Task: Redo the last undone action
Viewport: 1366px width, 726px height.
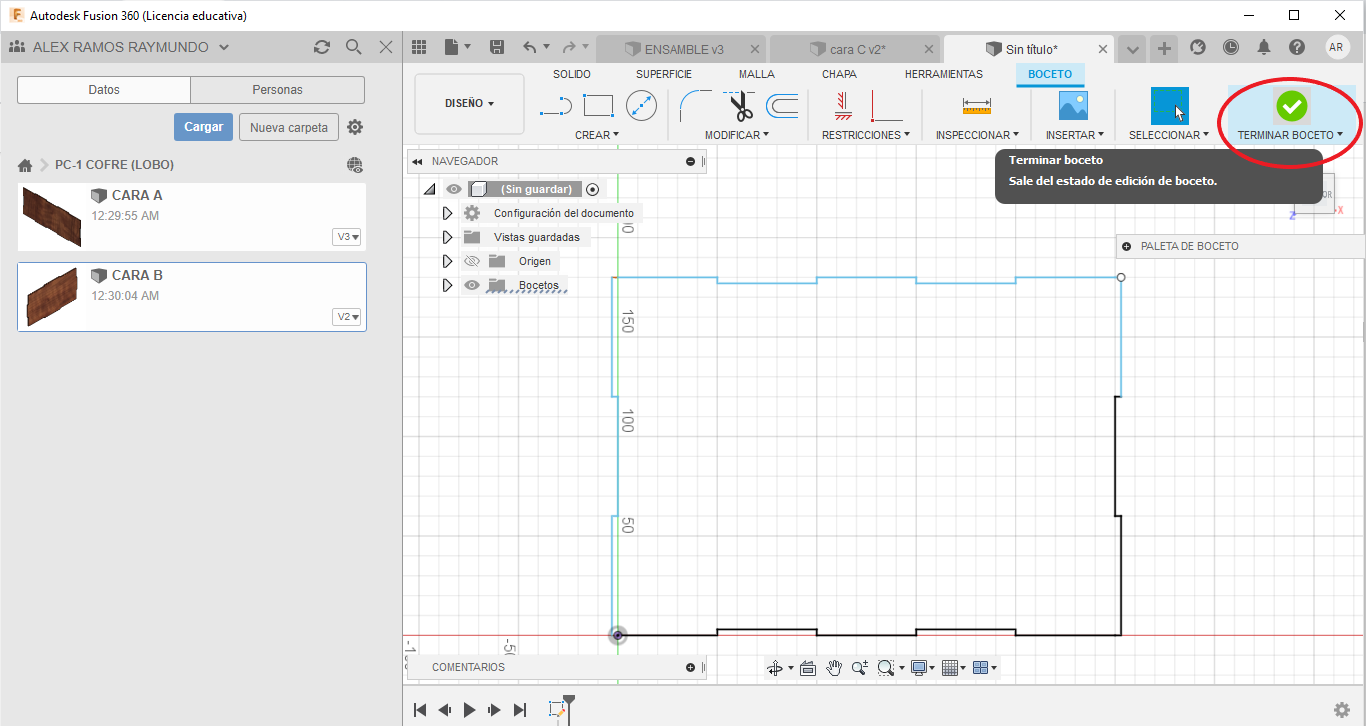Action: (x=569, y=47)
